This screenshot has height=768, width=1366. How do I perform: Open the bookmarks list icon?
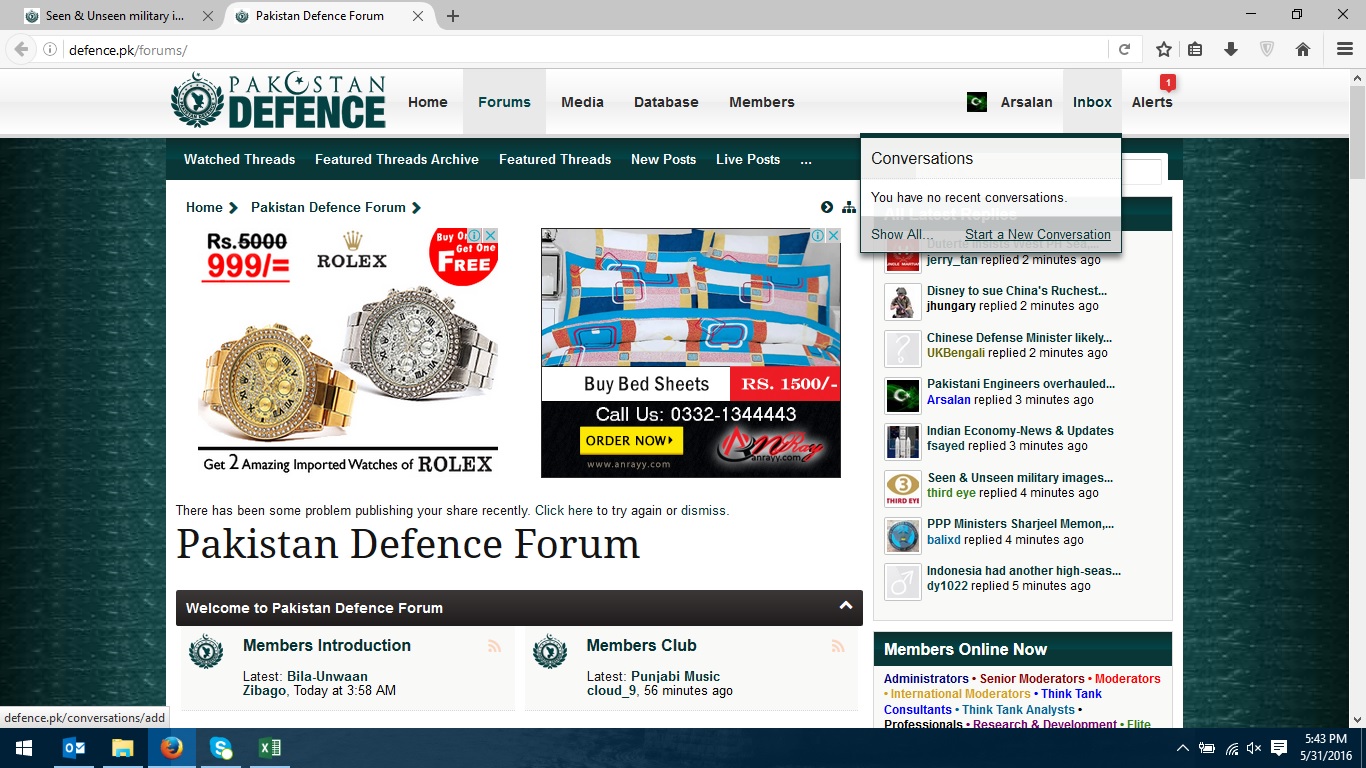pyautogui.click(x=1195, y=49)
